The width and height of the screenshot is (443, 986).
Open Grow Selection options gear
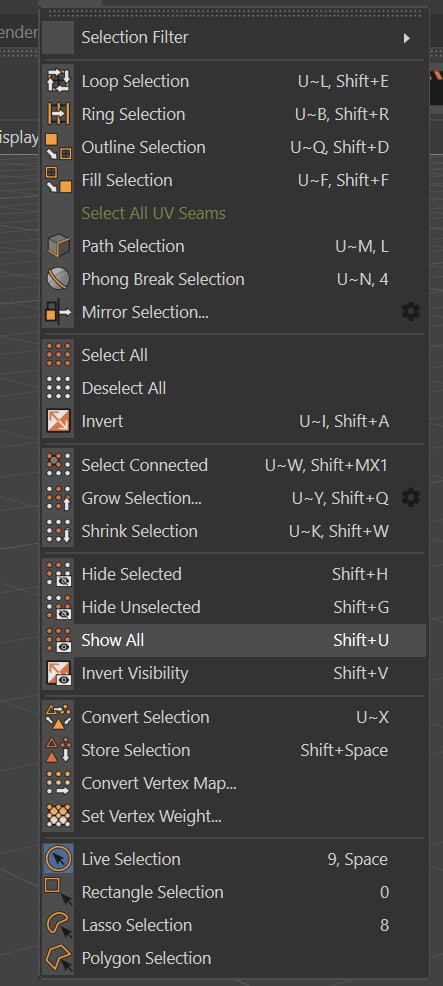point(411,498)
